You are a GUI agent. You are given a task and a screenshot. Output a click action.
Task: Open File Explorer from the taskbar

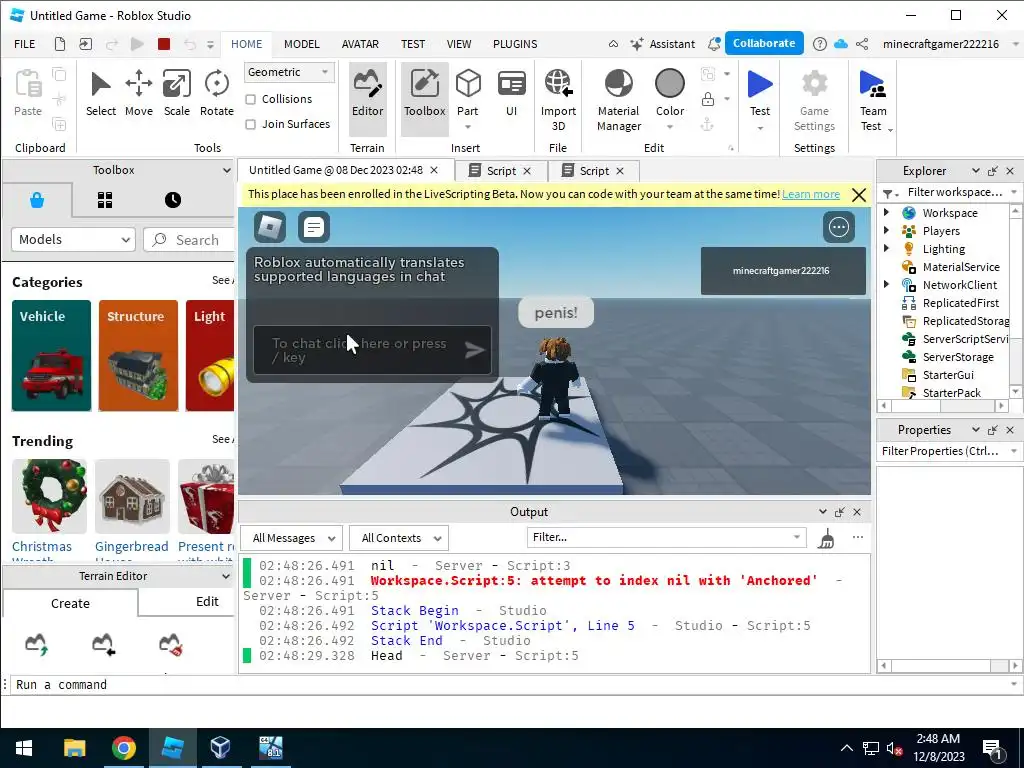(x=74, y=748)
